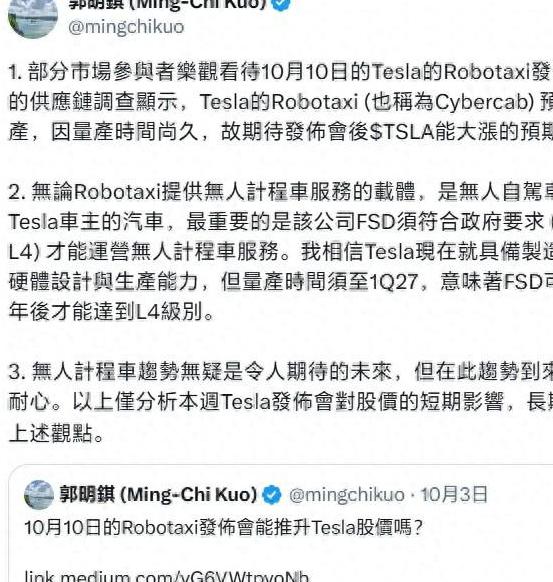
Task: Open 郭明錤 (Ming-Chi Kuo) name in quoted tweet
Action: pos(158,495)
